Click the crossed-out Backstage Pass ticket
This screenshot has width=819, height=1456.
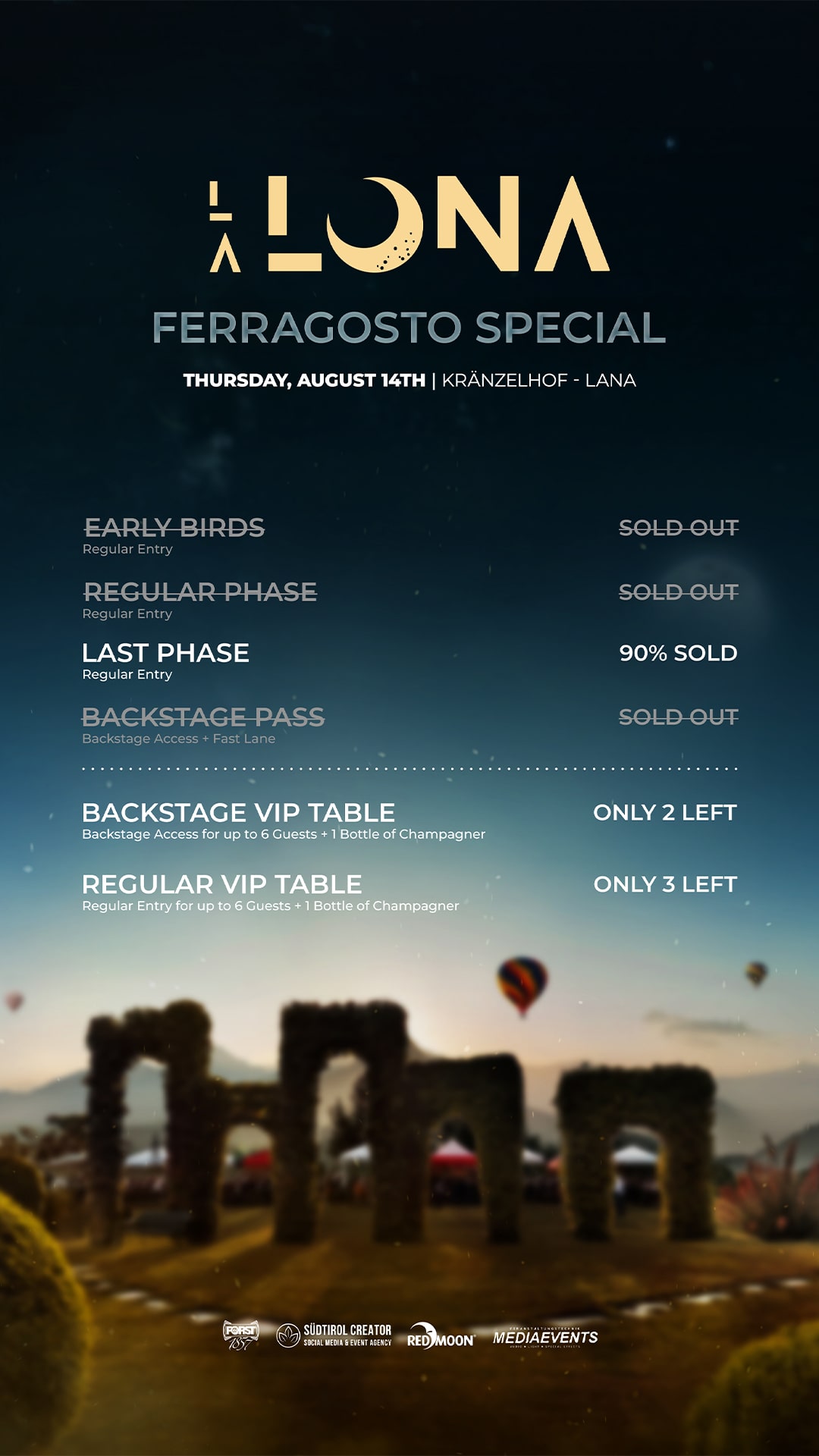tap(203, 717)
